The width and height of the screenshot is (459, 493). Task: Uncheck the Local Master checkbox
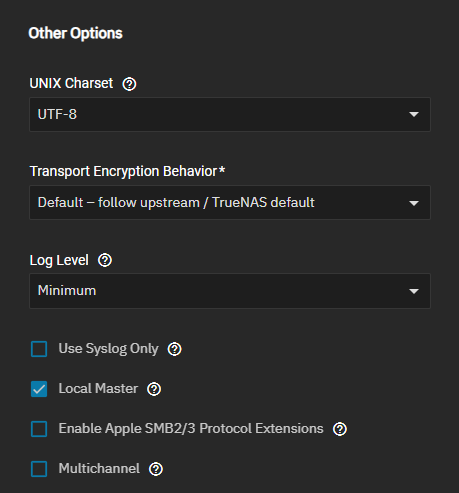point(39,389)
